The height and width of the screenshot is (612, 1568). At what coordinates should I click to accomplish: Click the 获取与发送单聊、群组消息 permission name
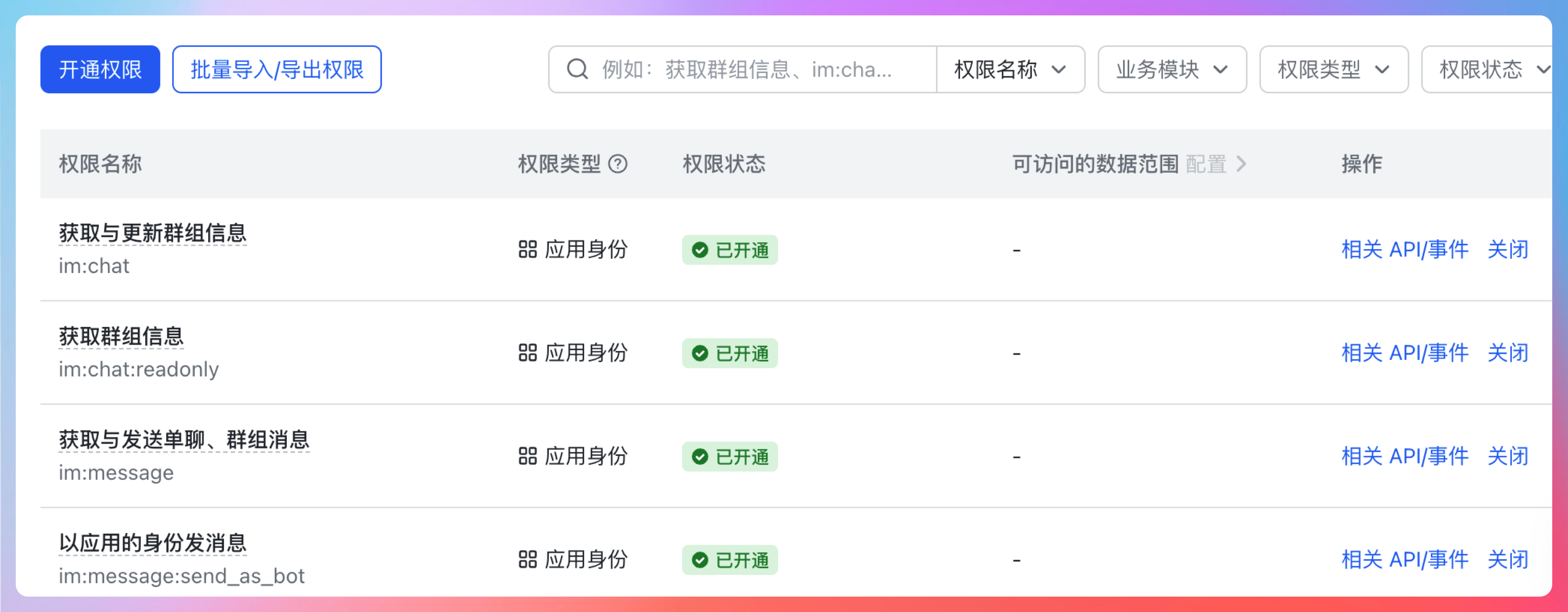184,440
